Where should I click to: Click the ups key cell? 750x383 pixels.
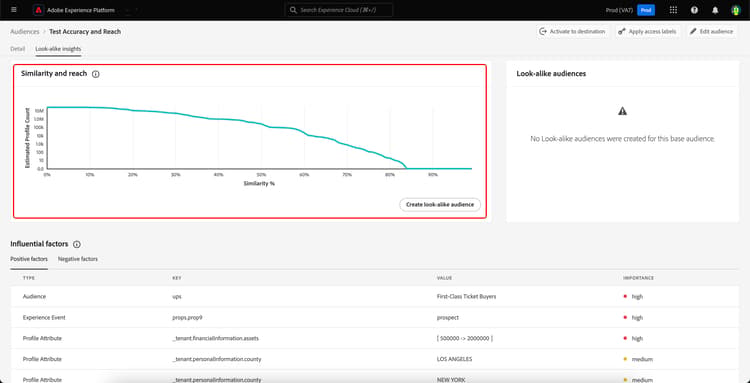[x=176, y=296]
